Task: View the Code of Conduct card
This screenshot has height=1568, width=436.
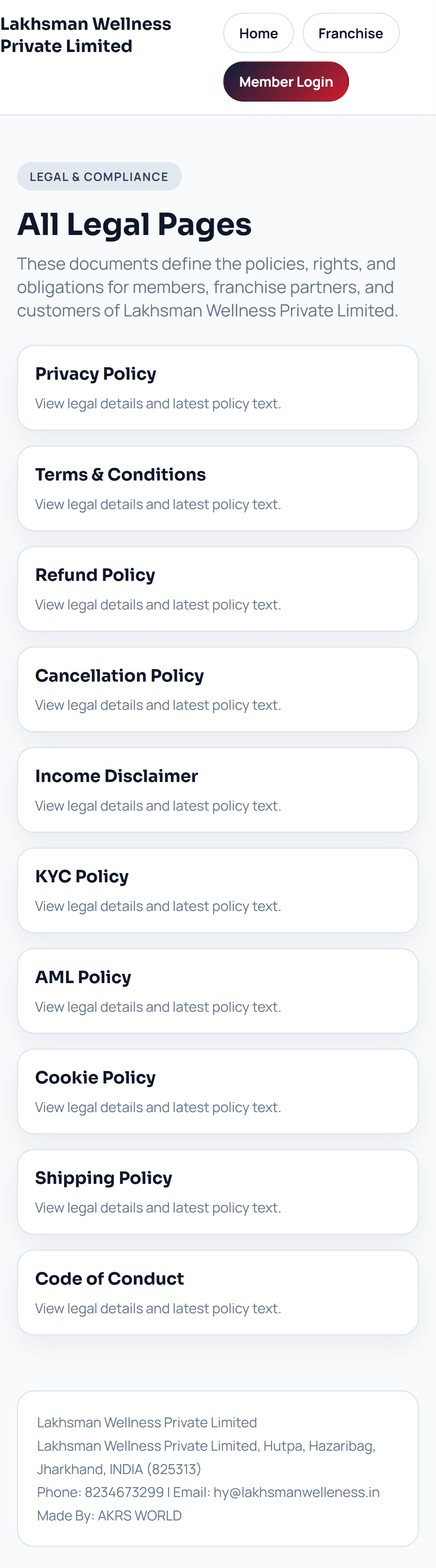Action: pos(218,1291)
